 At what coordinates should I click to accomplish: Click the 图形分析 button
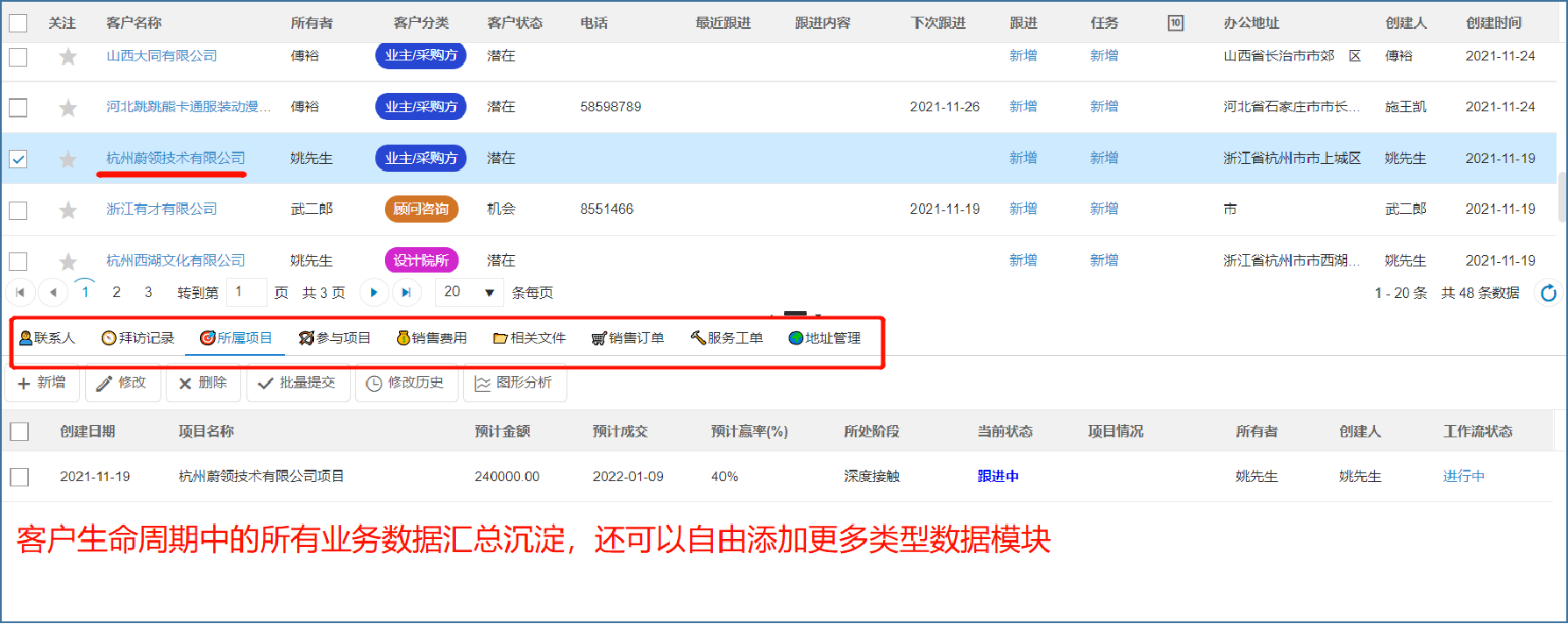coord(514,383)
